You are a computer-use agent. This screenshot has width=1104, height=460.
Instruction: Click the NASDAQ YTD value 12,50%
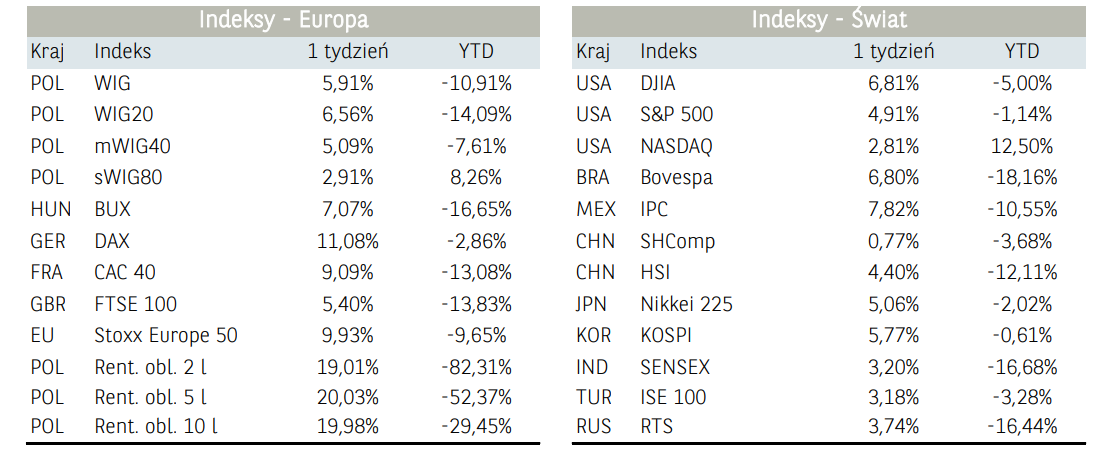pos(1022,146)
